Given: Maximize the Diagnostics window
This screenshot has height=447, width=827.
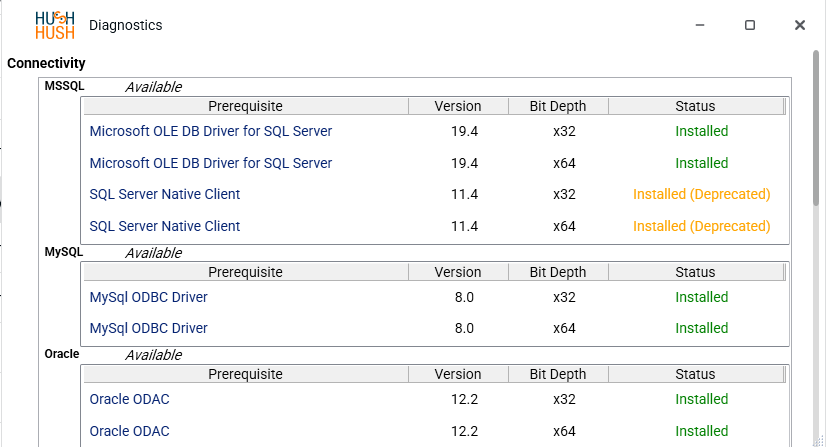Looking at the screenshot, I should coord(750,25).
